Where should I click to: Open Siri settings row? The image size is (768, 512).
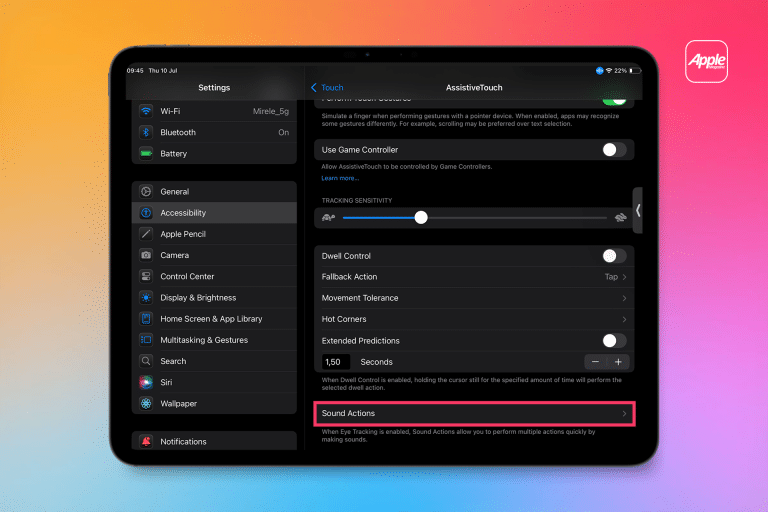(x=215, y=382)
